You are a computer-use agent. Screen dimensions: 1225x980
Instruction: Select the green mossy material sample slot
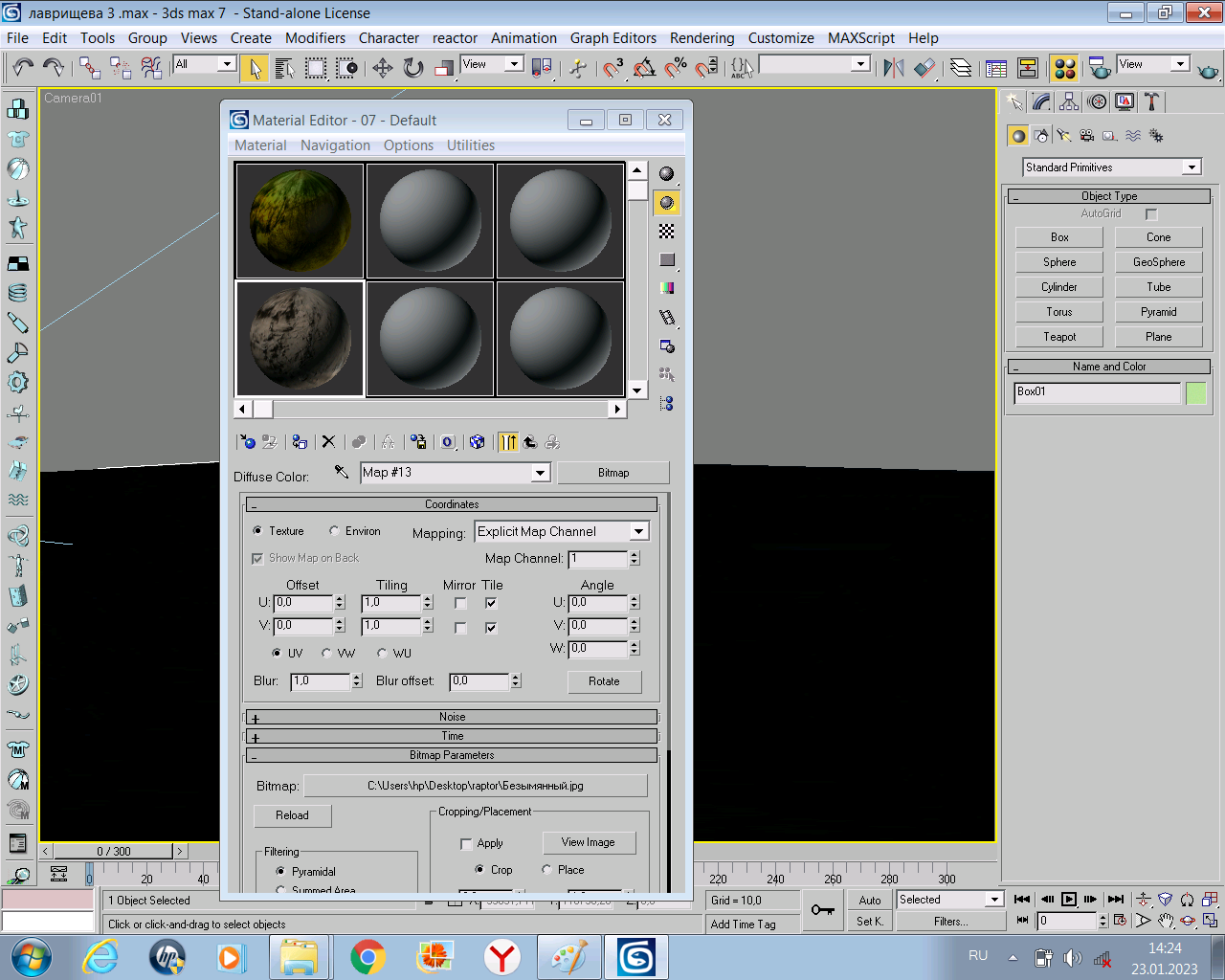pyautogui.click(x=300, y=220)
